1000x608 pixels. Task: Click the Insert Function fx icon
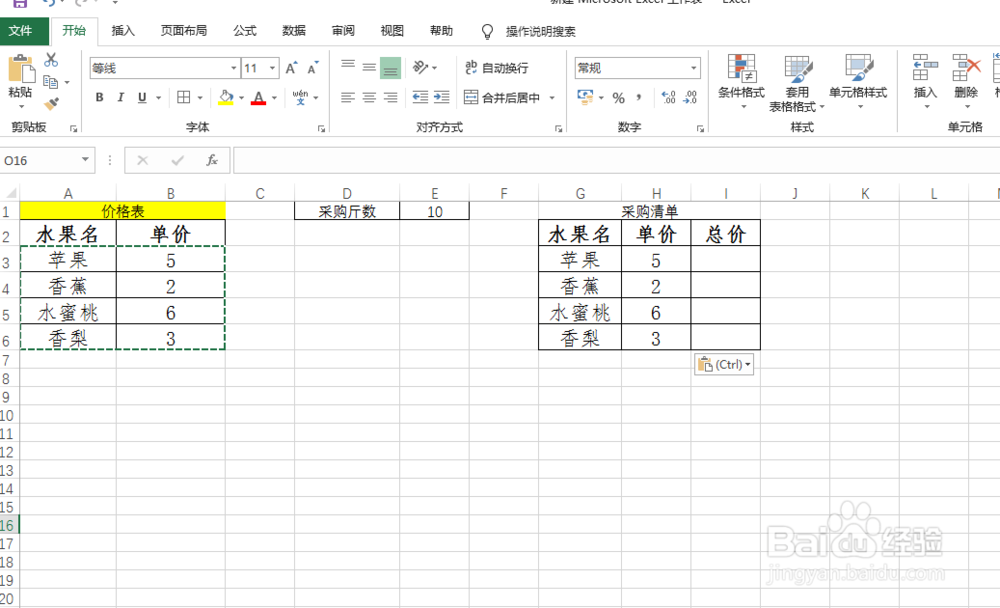point(212,160)
